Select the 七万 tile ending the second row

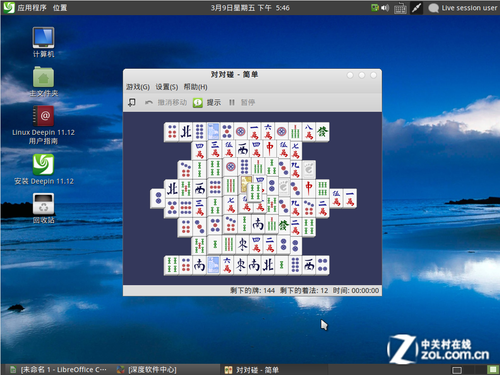296,150
